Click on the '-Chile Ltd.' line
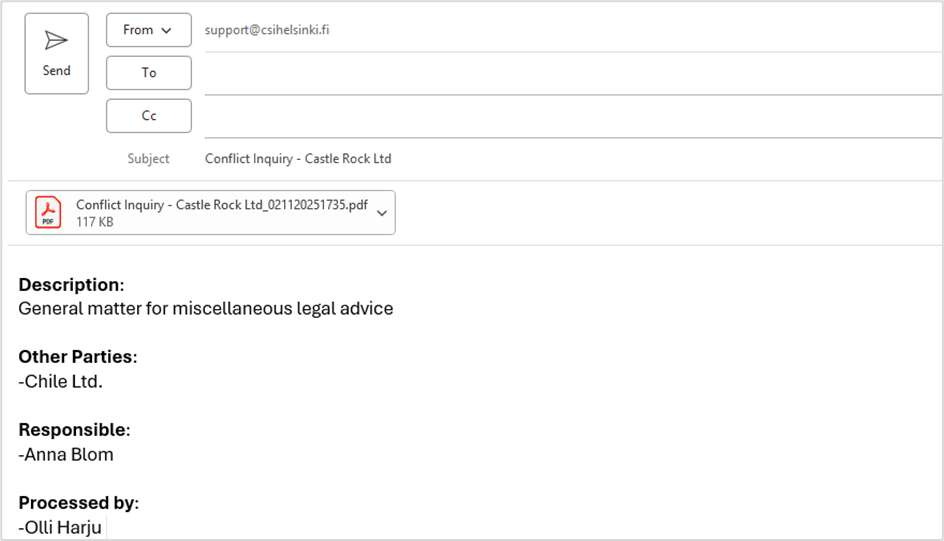The height and width of the screenshot is (541, 944). click(x=60, y=382)
